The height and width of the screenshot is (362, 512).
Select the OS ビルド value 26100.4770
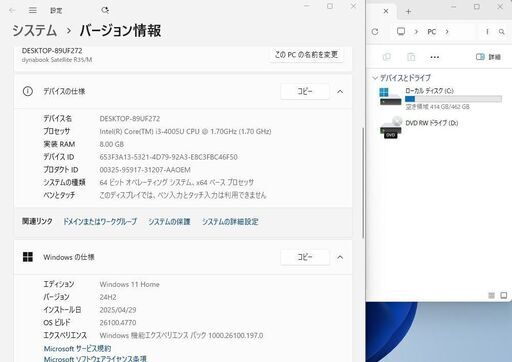point(118,323)
